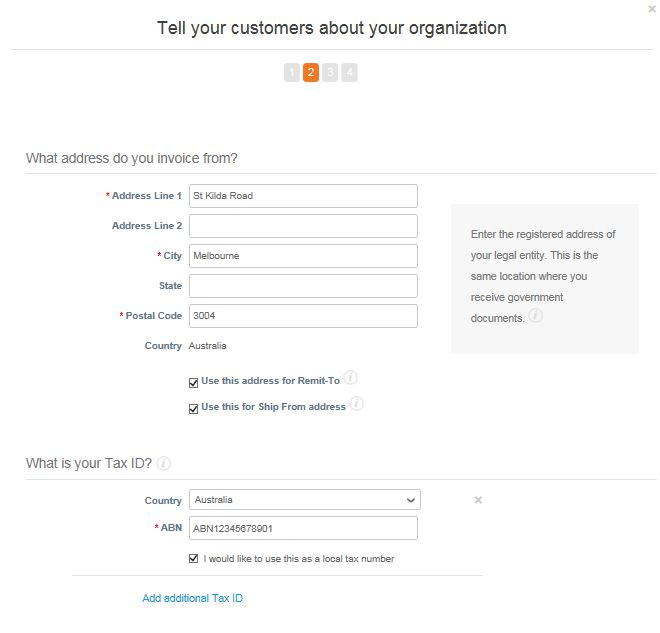Close the organization dialog

pos(652,9)
